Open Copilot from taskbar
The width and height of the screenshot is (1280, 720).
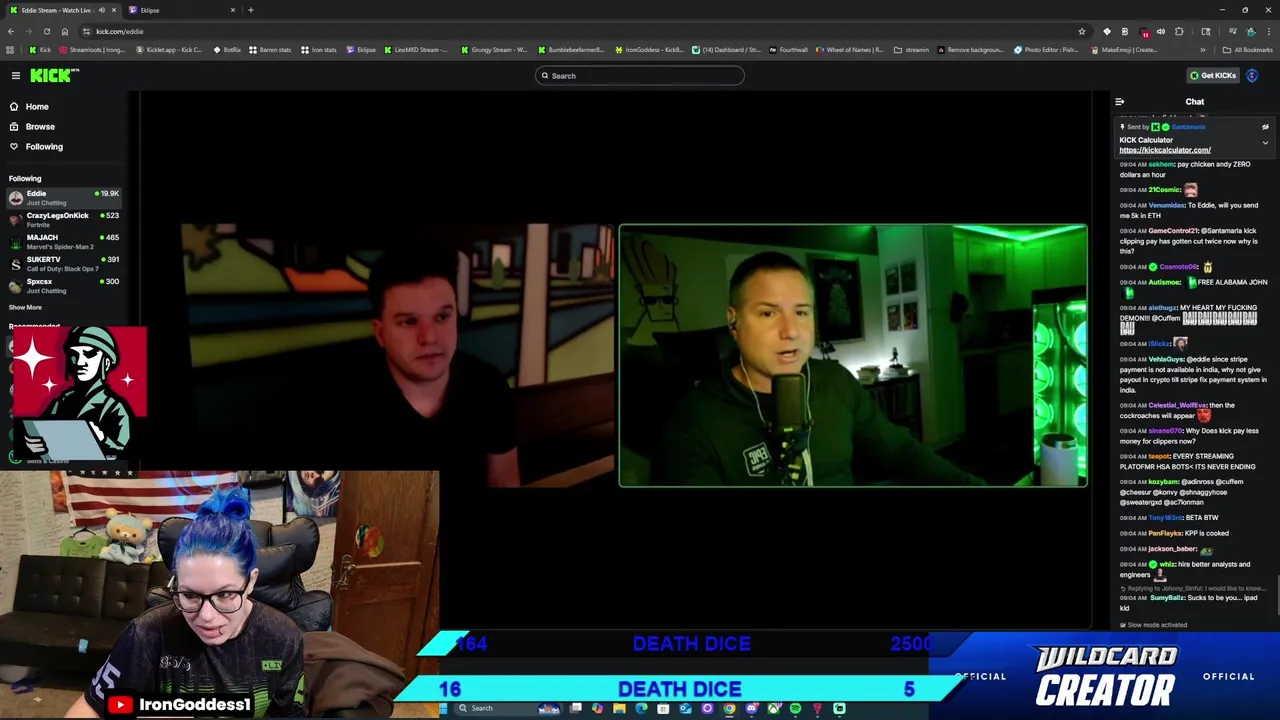(x=597, y=708)
